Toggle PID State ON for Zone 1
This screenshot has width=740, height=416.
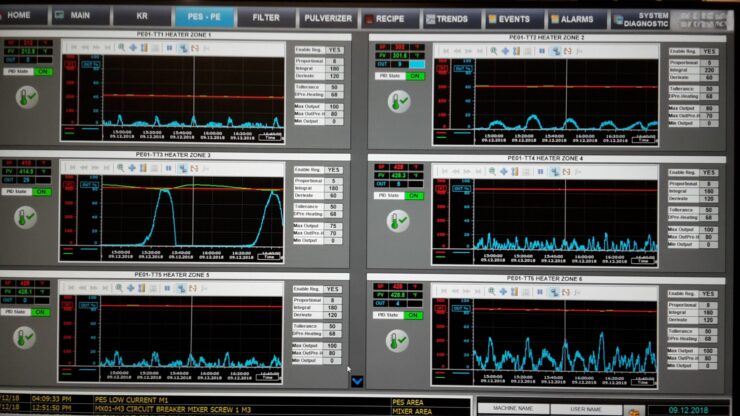pos(42,72)
